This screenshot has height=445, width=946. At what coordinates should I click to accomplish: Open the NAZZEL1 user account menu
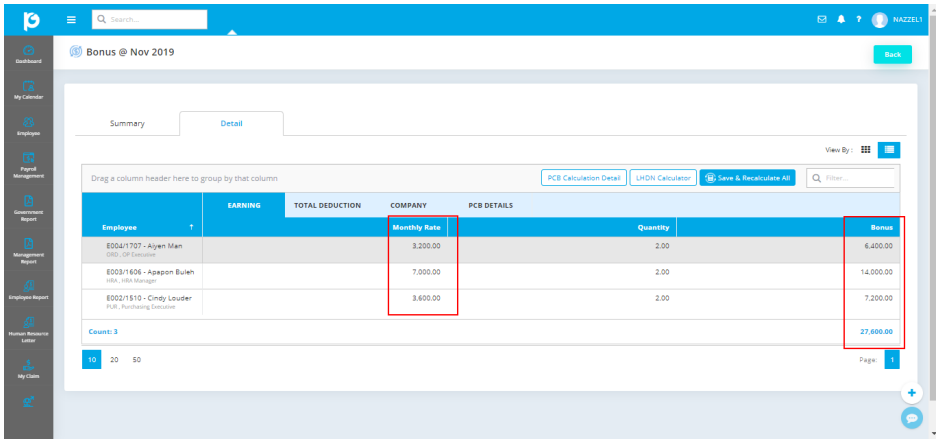pos(896,19)
